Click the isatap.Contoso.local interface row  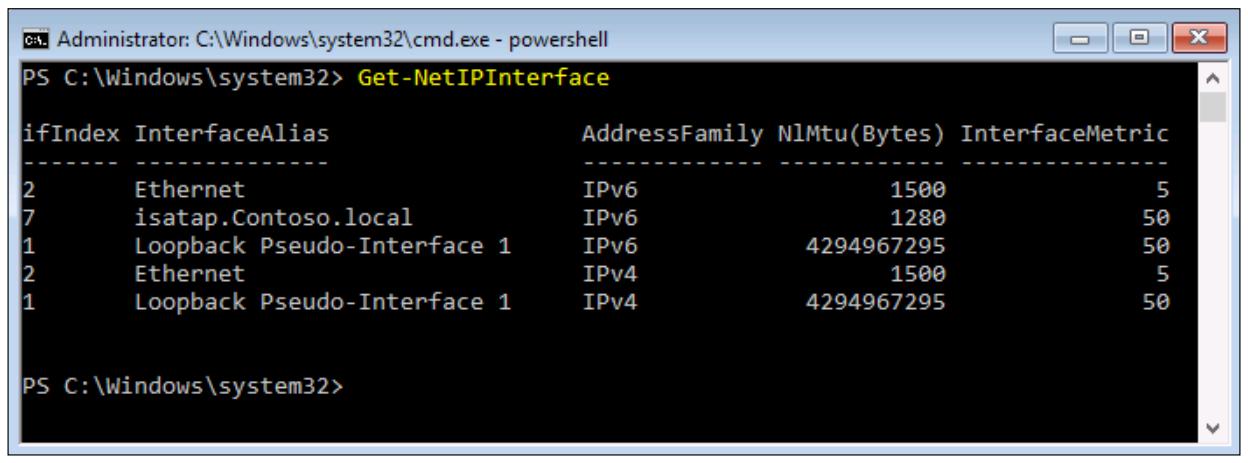pyautogui.click(x=596, y=215)
